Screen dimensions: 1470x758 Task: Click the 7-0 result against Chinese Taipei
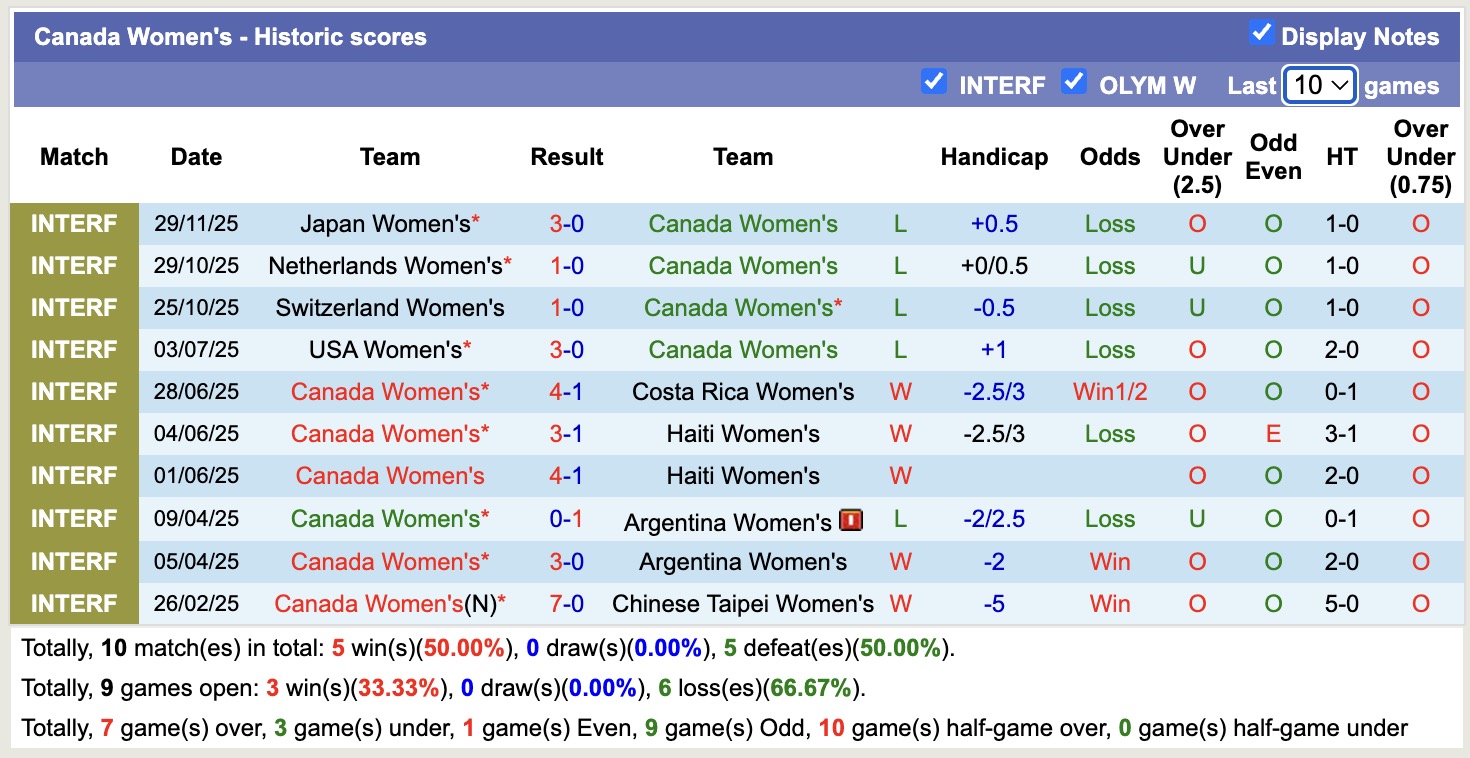567,604
